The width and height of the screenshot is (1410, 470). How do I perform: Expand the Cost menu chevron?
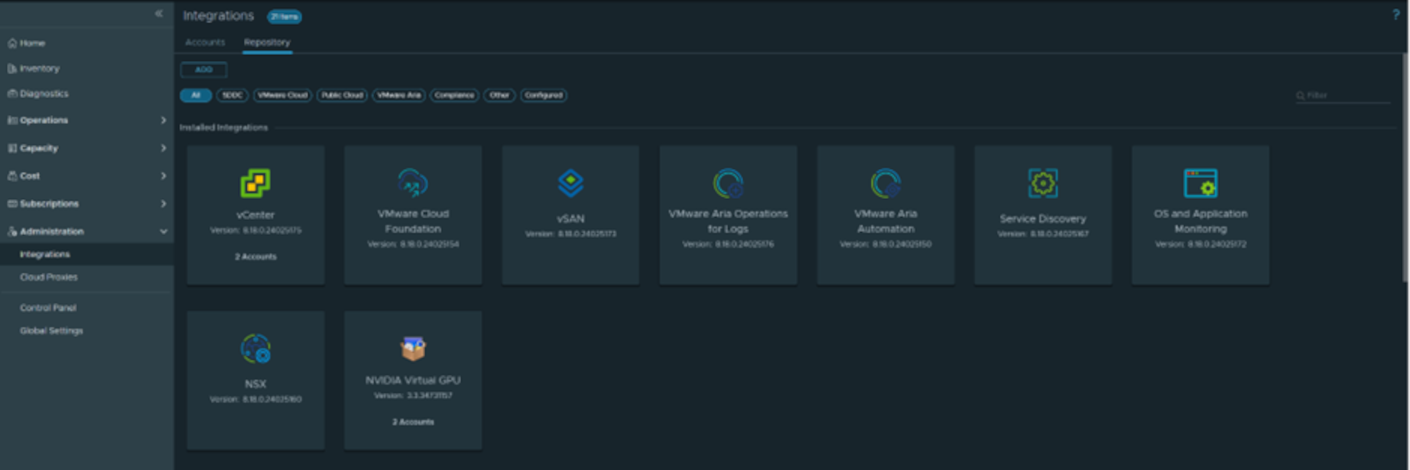coord(163,176)
